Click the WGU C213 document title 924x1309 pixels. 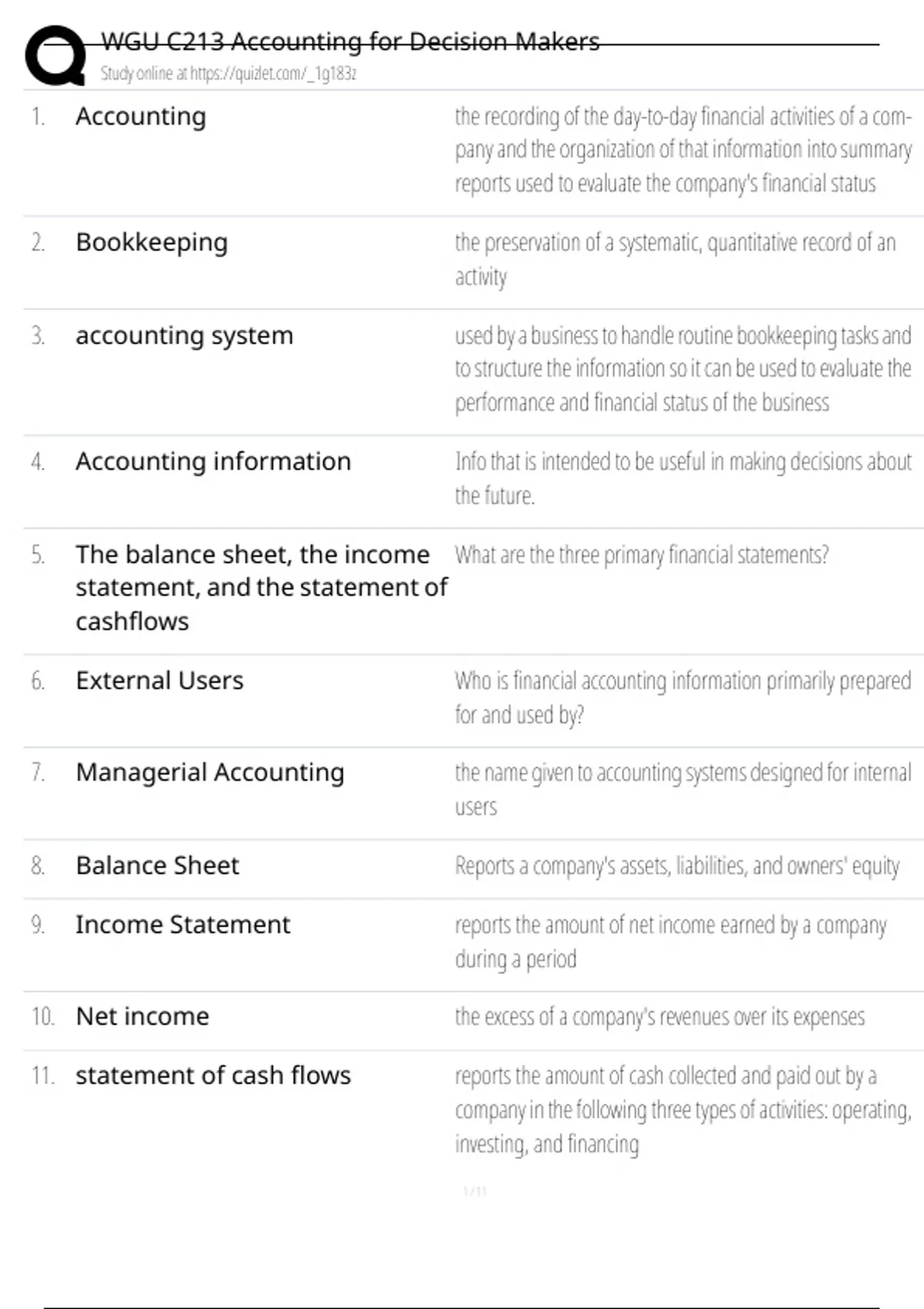coord(350,42)
